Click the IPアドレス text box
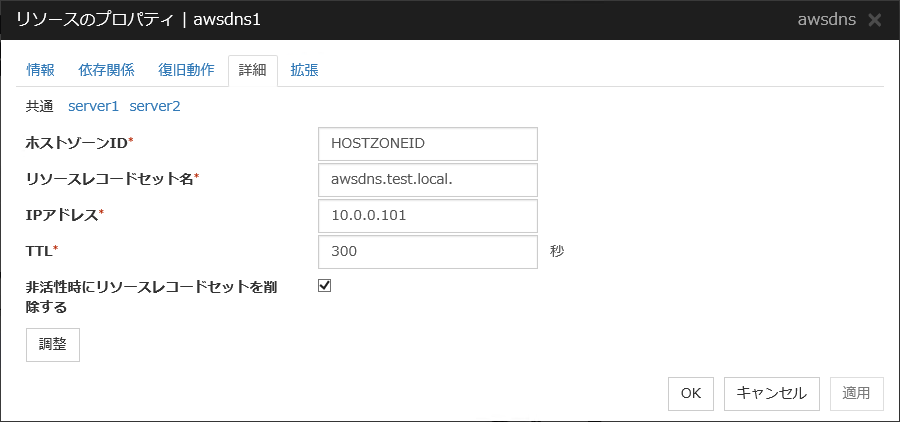900x422 pixels. tap(427, 216)
